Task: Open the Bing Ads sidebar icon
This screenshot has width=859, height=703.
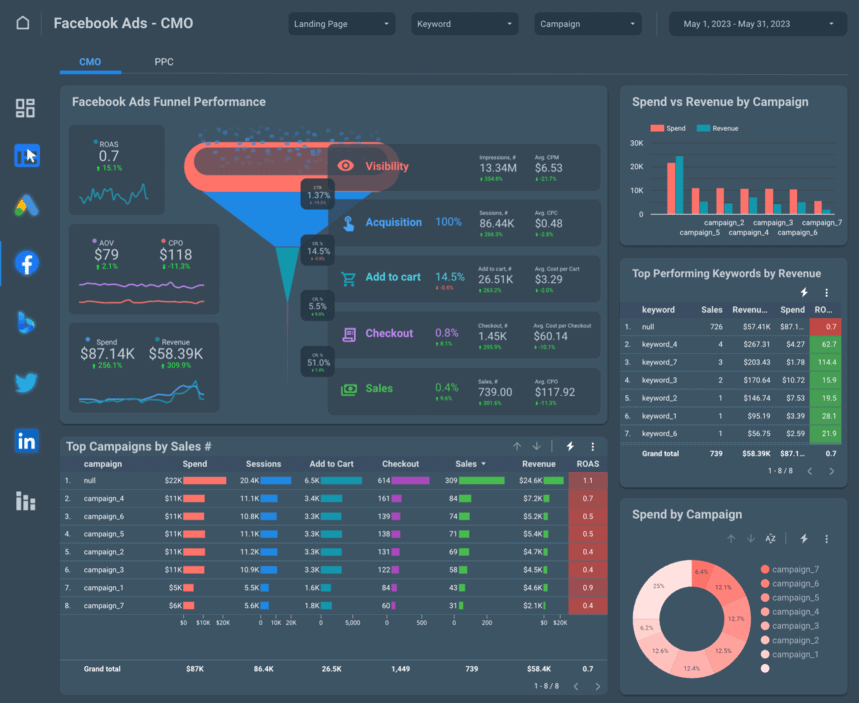Action: [x=26, y=322]
